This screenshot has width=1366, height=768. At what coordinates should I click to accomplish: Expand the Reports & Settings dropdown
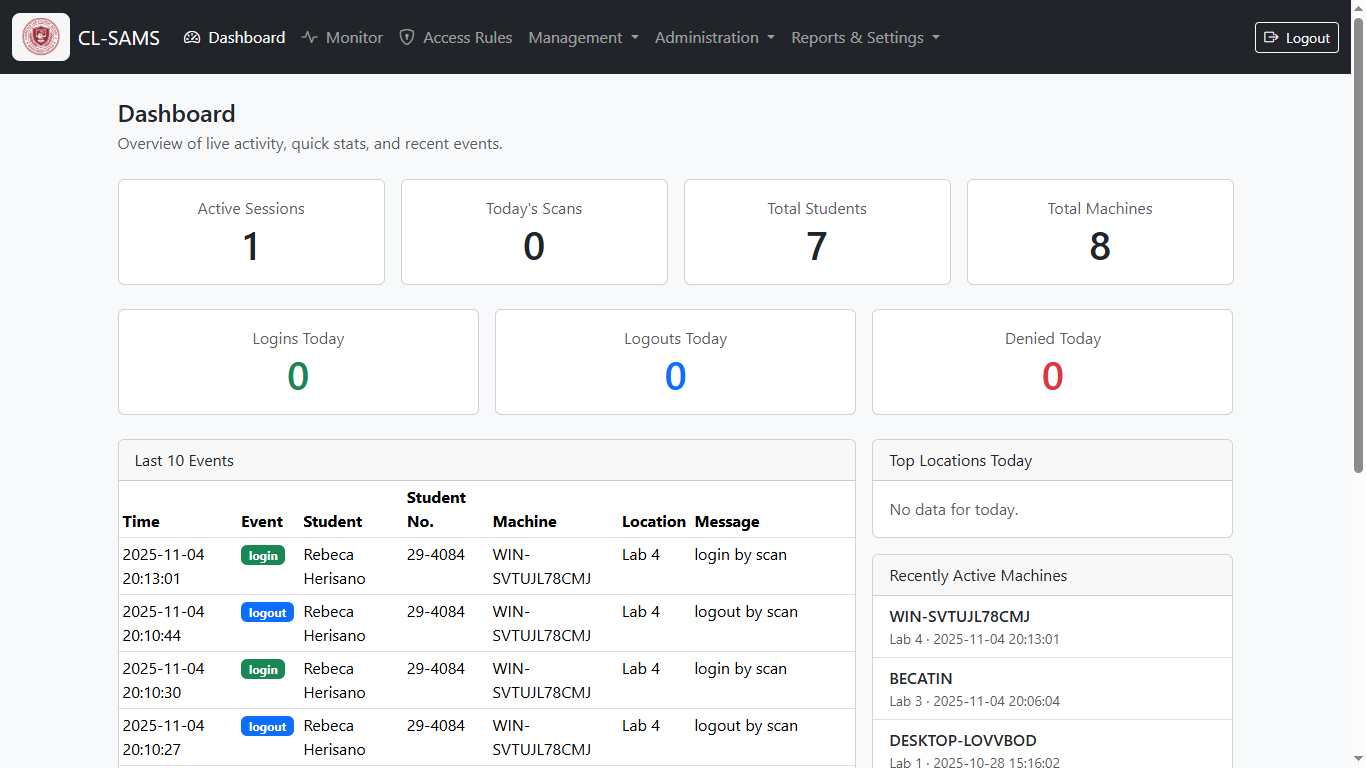point(865,38)
